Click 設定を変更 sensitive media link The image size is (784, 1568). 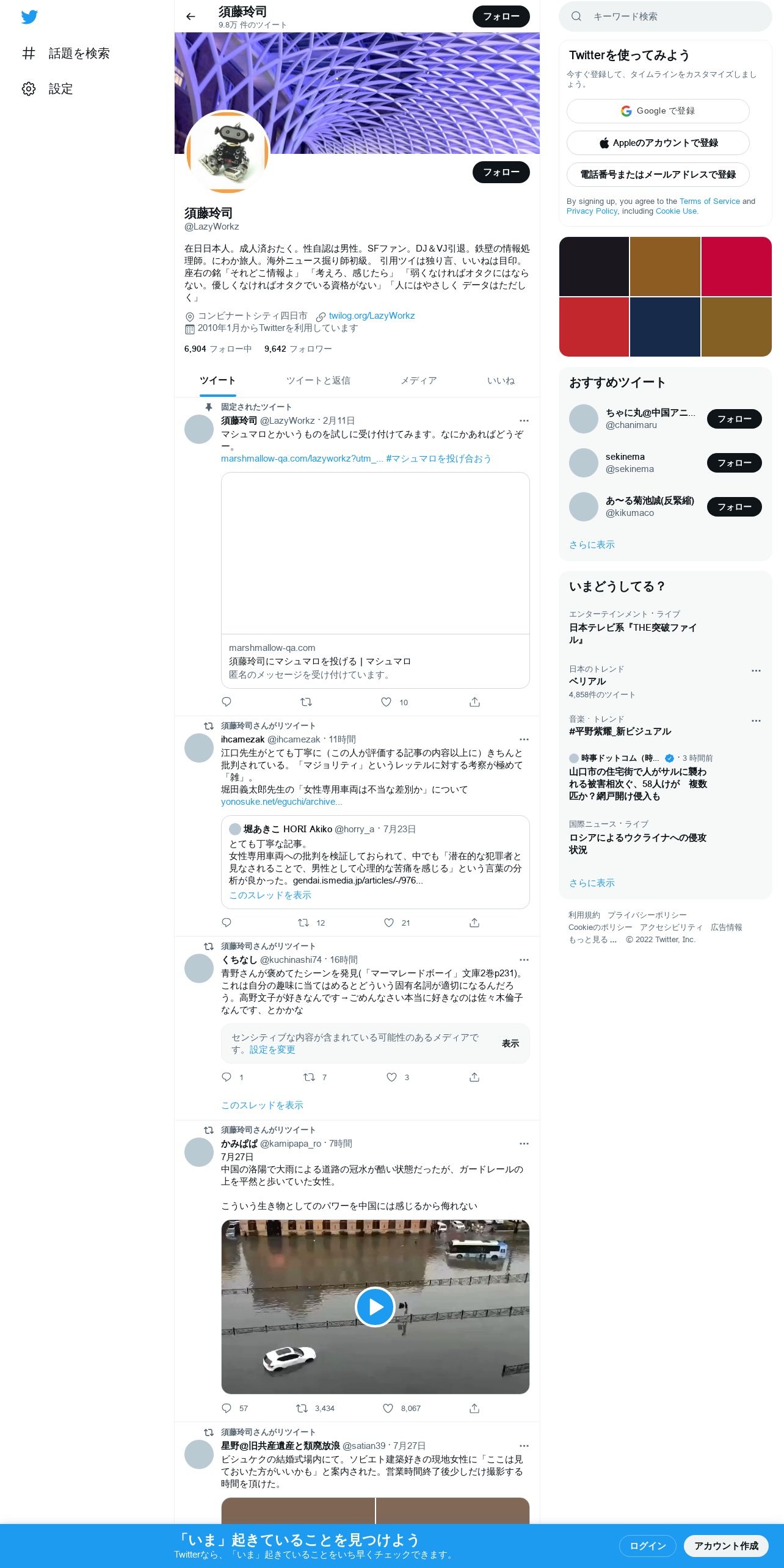(272, 1050)
